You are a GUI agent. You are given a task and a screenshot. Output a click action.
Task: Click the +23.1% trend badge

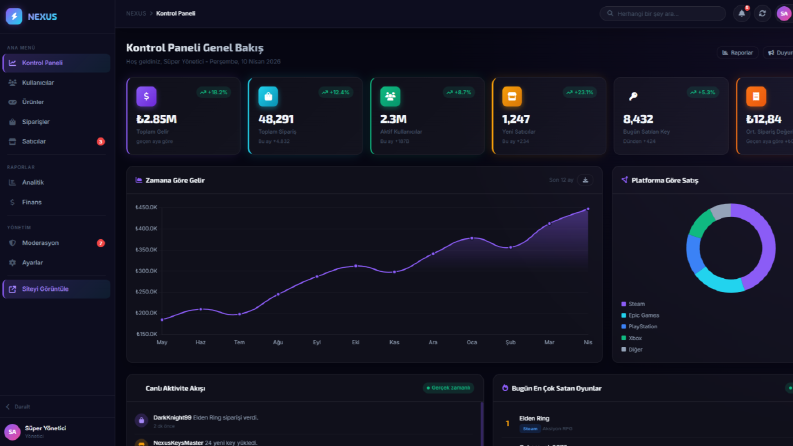tap(580, 93)
